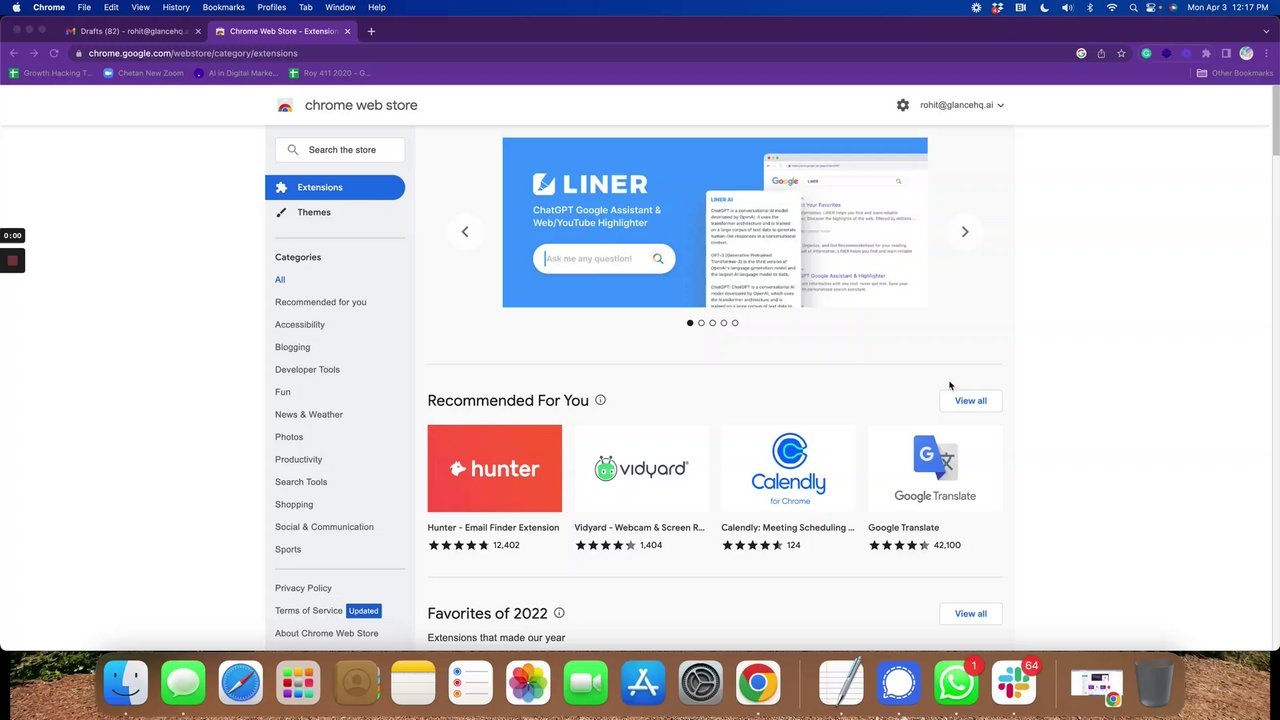Open About Chrome Web Store link
The height and width of the screenshot is (720, 1280).
327,633
